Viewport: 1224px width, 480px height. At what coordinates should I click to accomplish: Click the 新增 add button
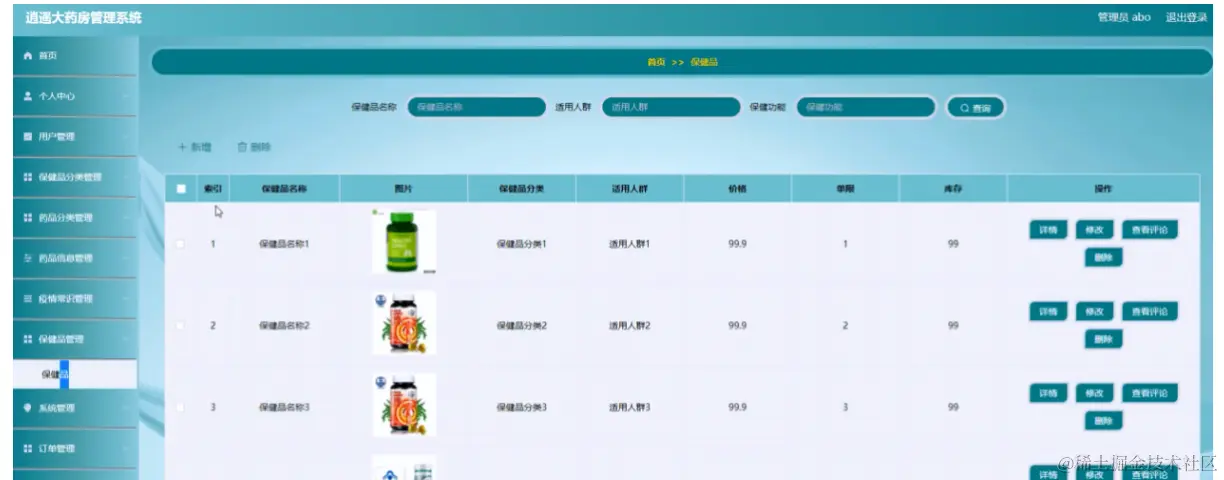[195, 147]
